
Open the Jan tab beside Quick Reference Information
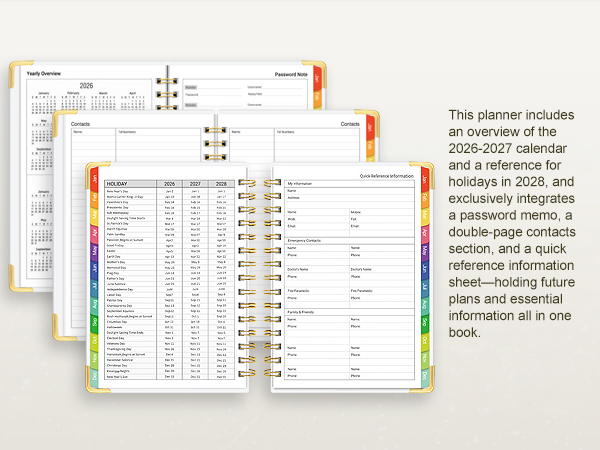point(424,179)
